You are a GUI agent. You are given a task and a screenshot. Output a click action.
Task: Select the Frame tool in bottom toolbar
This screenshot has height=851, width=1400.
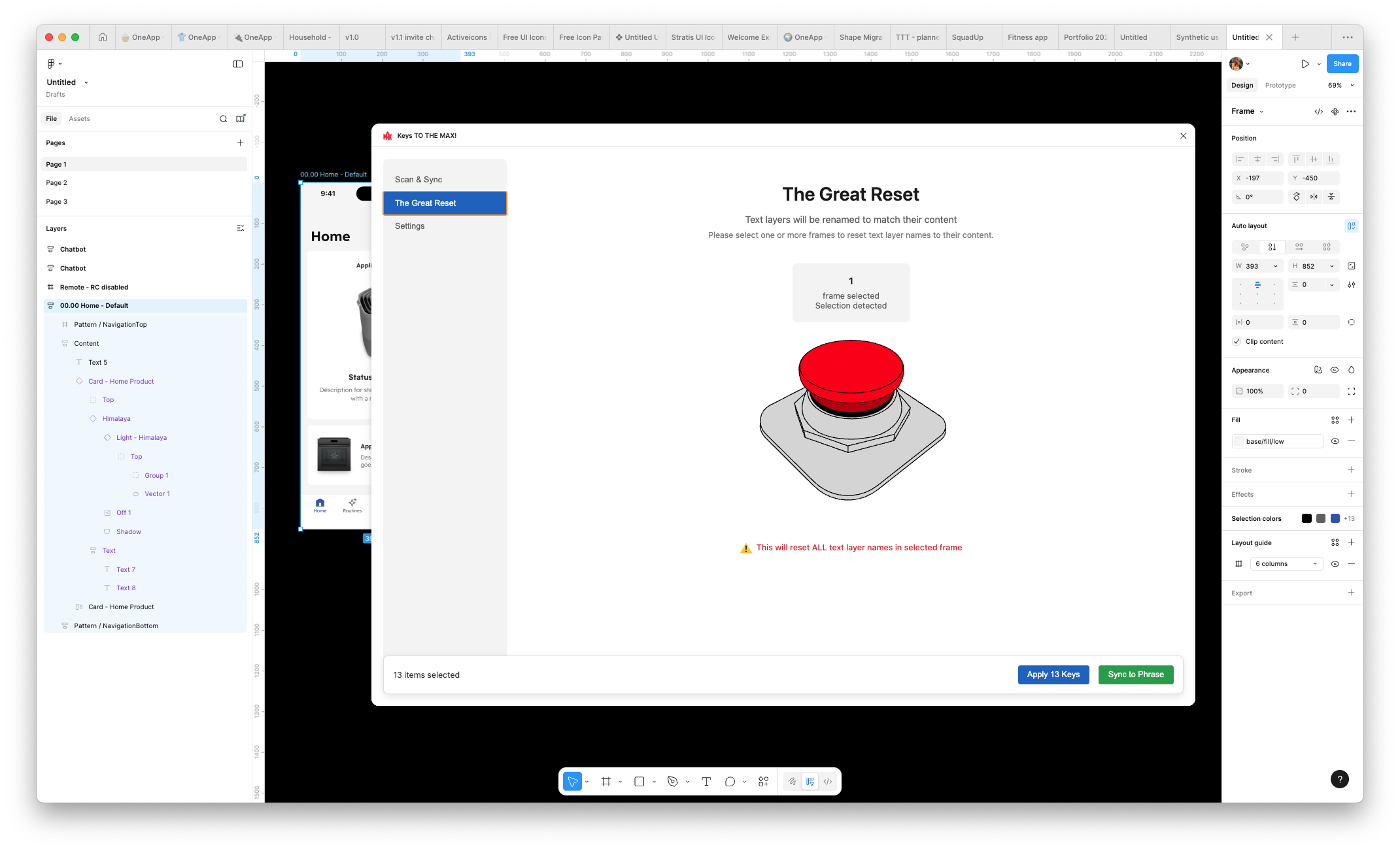coord(606,781)
